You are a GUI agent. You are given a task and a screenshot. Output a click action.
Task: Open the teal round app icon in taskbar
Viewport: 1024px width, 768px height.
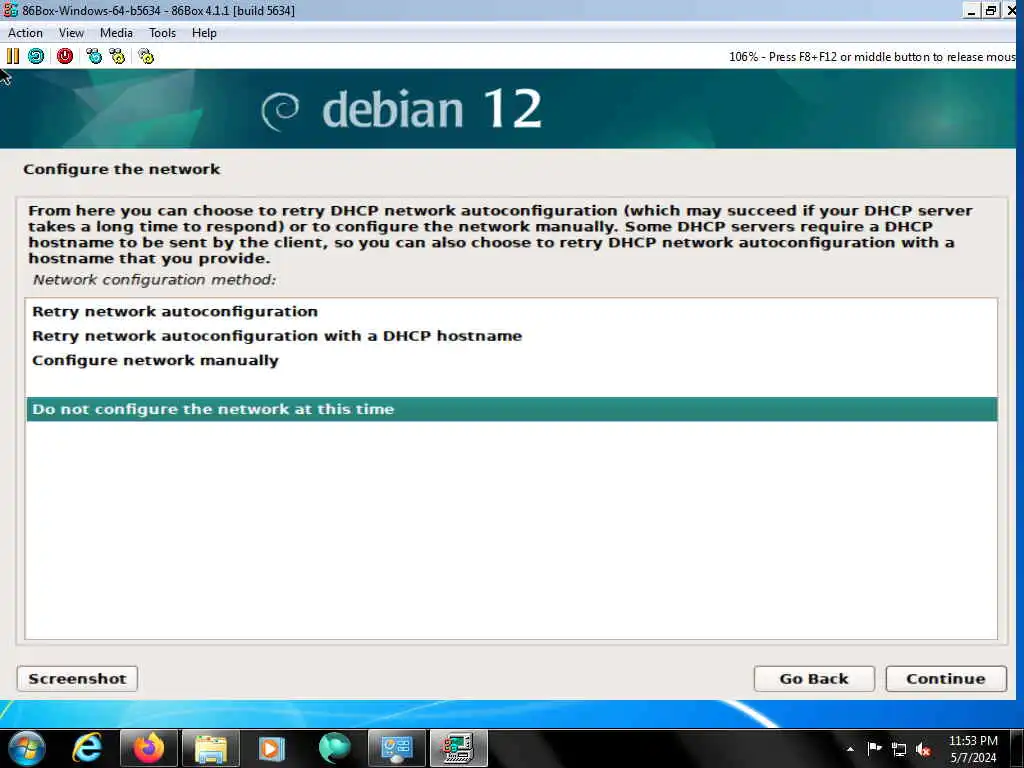[x=334, y=748]
